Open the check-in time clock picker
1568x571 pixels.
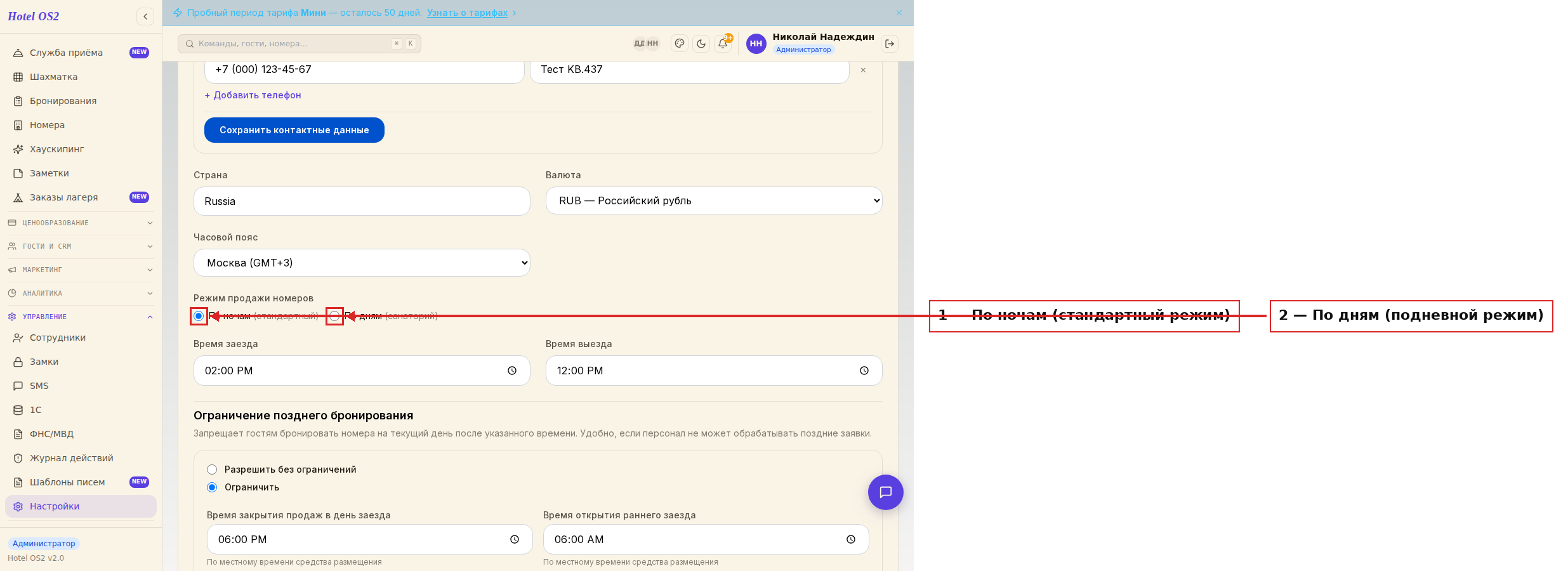click(512, 371)
